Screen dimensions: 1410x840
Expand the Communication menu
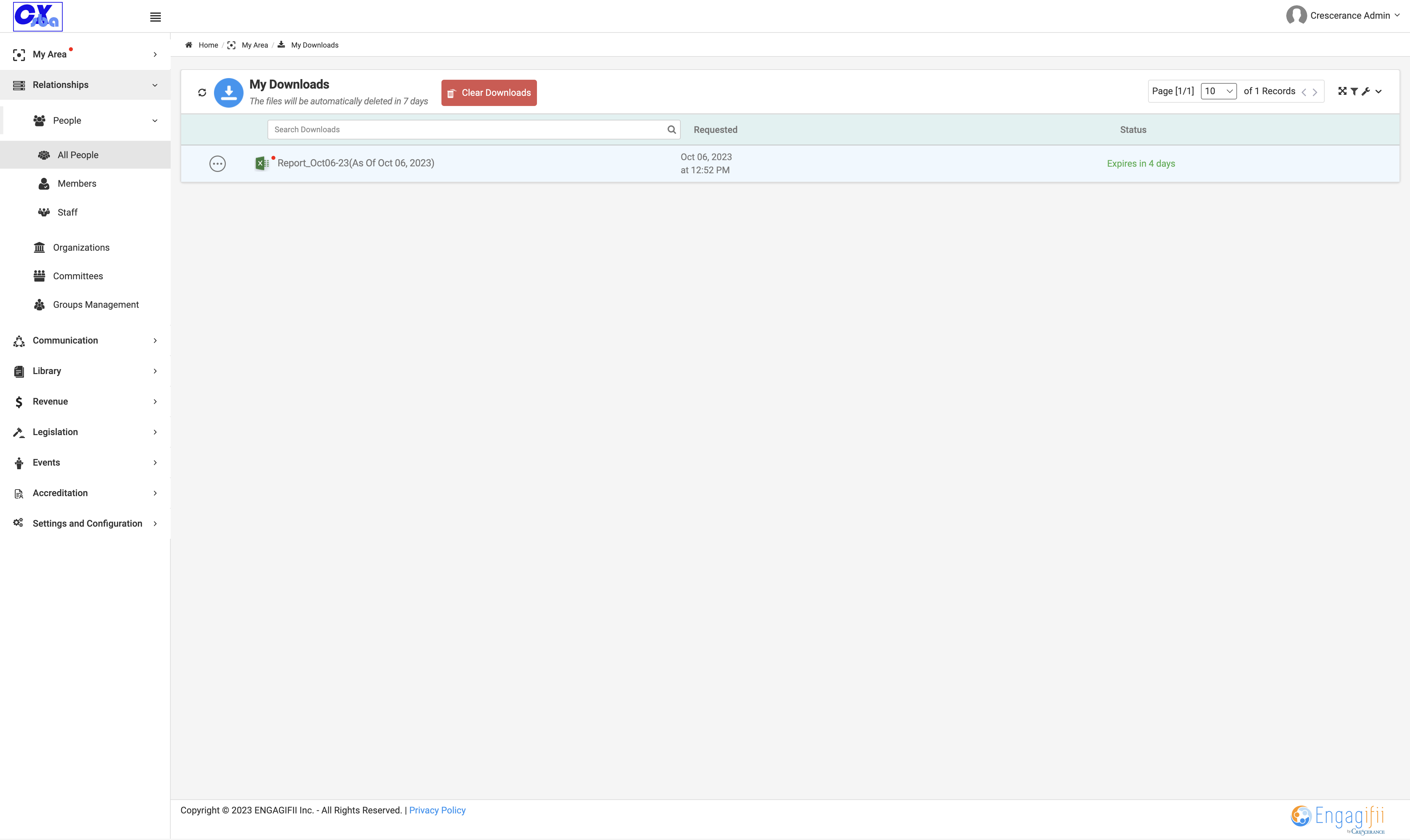[85, 340]
